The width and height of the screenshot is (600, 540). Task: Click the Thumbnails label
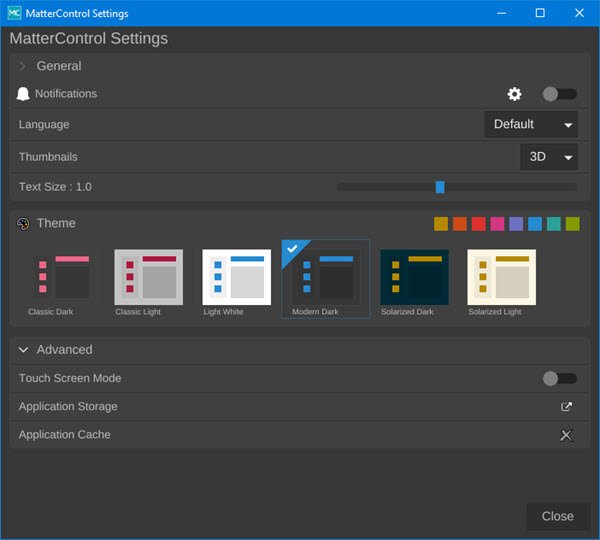pyautogui.click(x=48, y=157)
